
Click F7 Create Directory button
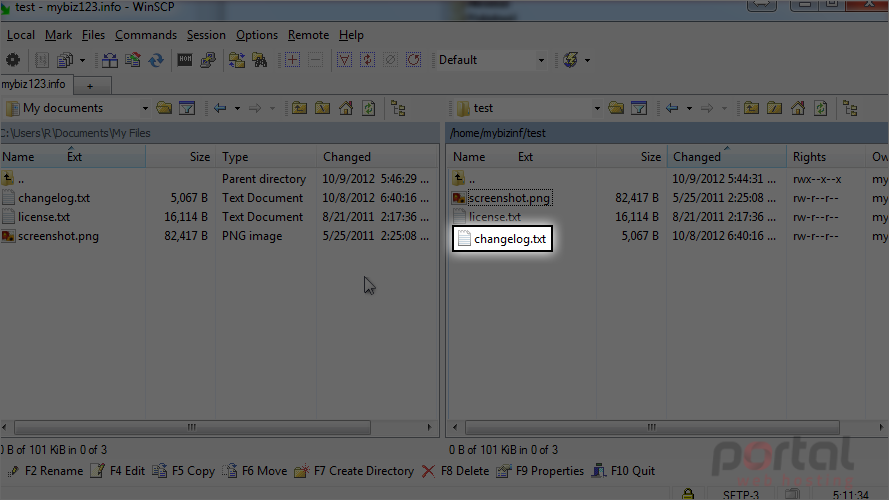354,471
